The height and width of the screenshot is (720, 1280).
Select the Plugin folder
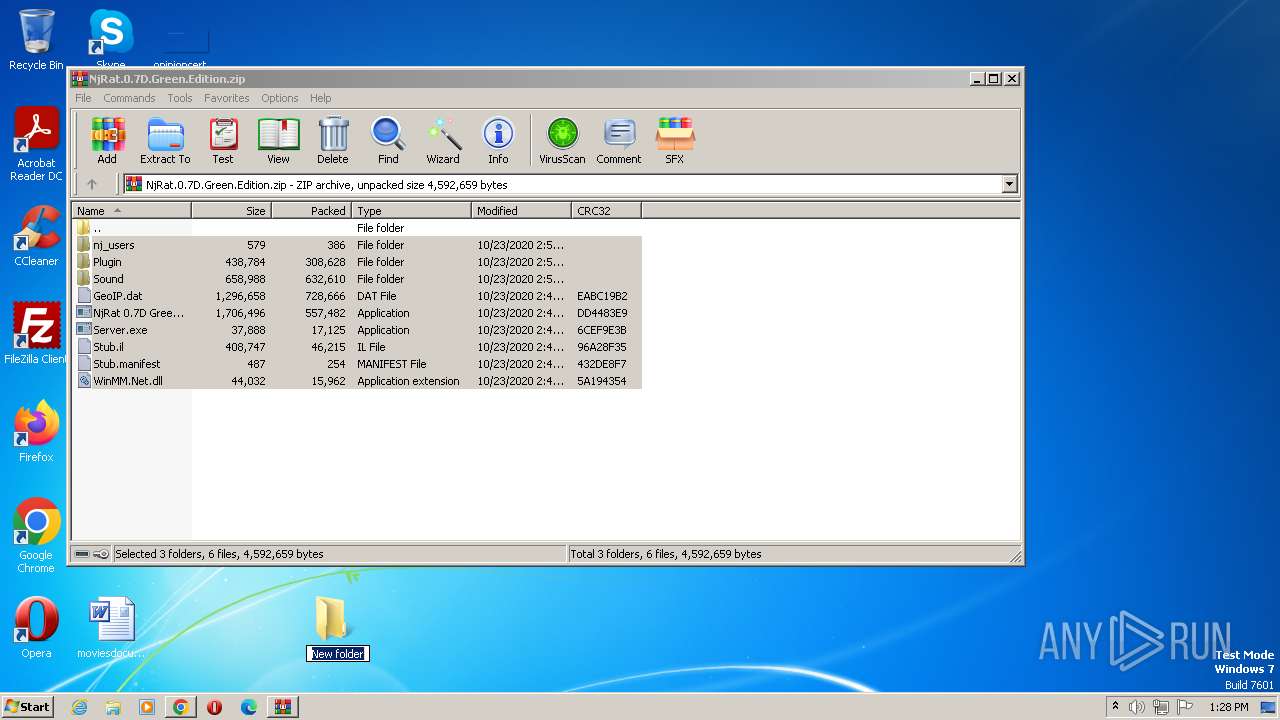click(357, 262)
